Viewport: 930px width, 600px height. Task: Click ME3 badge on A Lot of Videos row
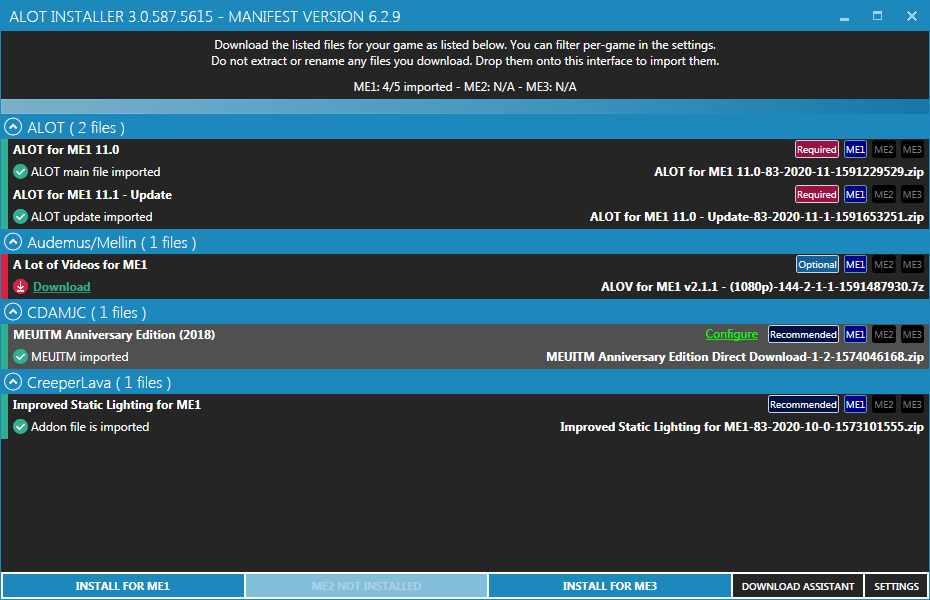point(912,264)
